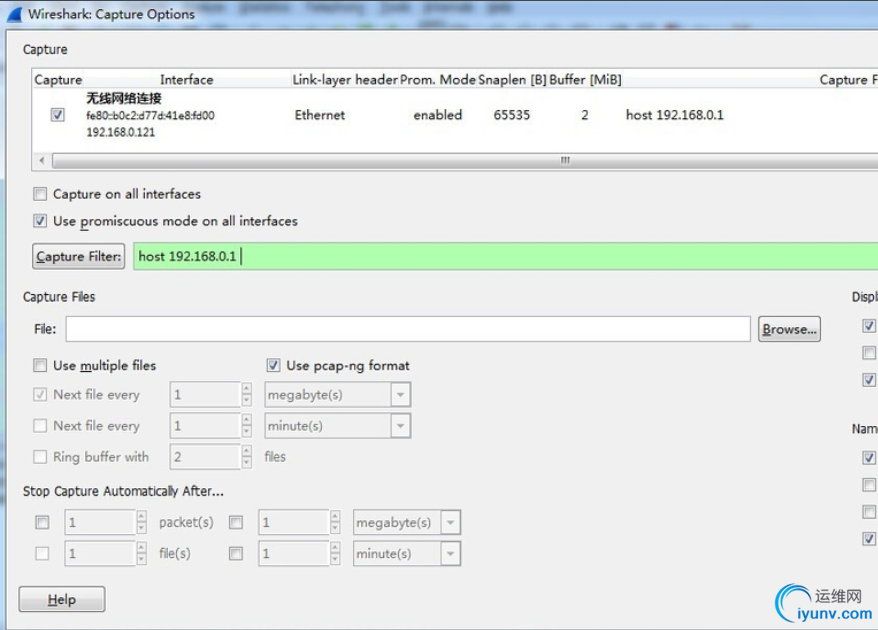The width and height of the screenshot is (878, 630).
Task: Click the Wireshark fin icon in title bar
Action: [x=15, y=15]
